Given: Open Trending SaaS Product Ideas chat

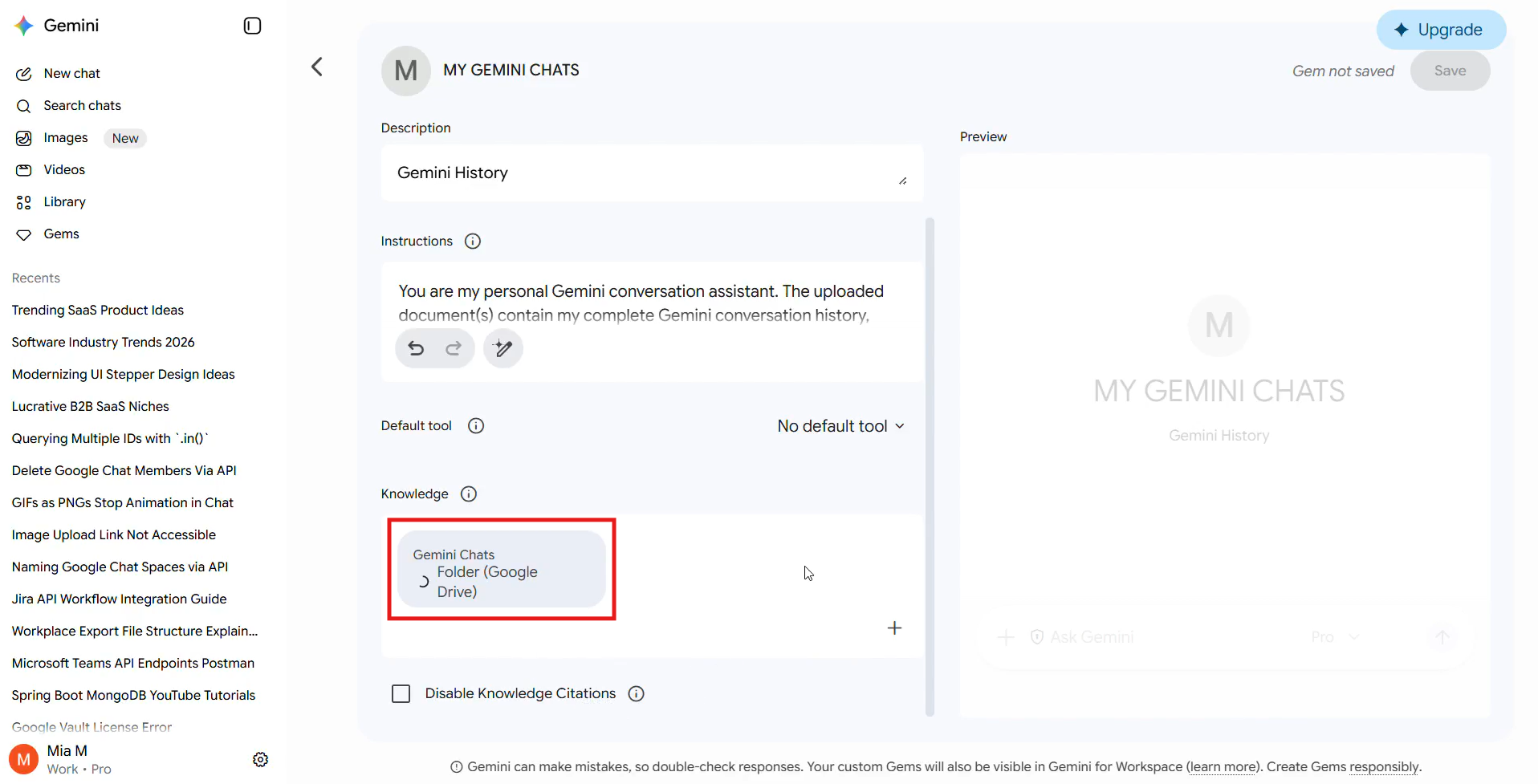Looking at the screenshot, I should click(98, 311).
